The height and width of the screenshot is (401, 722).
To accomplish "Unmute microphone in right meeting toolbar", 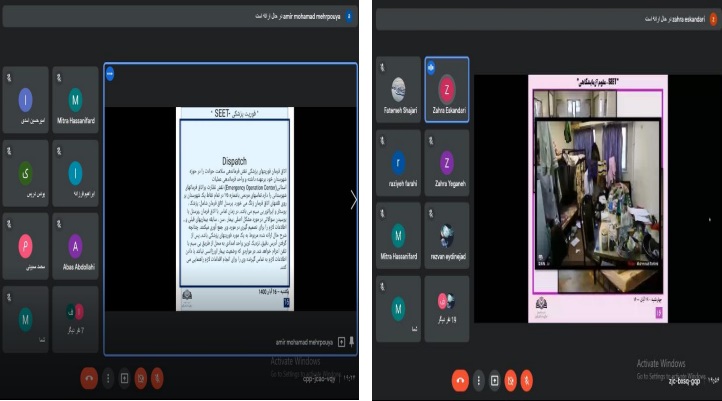I will (x=528, y=380).
